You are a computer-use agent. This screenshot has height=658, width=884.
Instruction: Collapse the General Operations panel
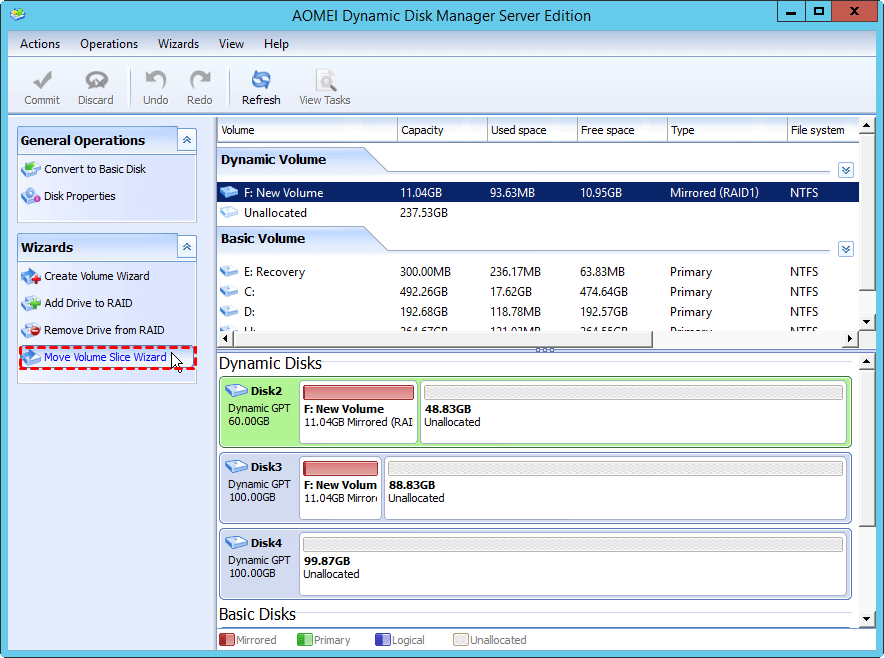[187, 140]
